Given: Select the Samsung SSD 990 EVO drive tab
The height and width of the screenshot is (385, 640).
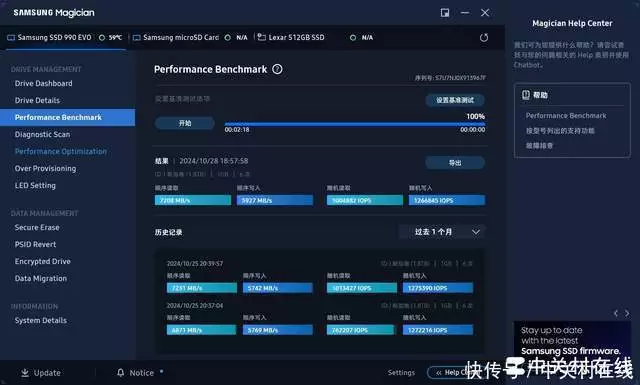Looking at the screenshot, I should click(64, 38).
